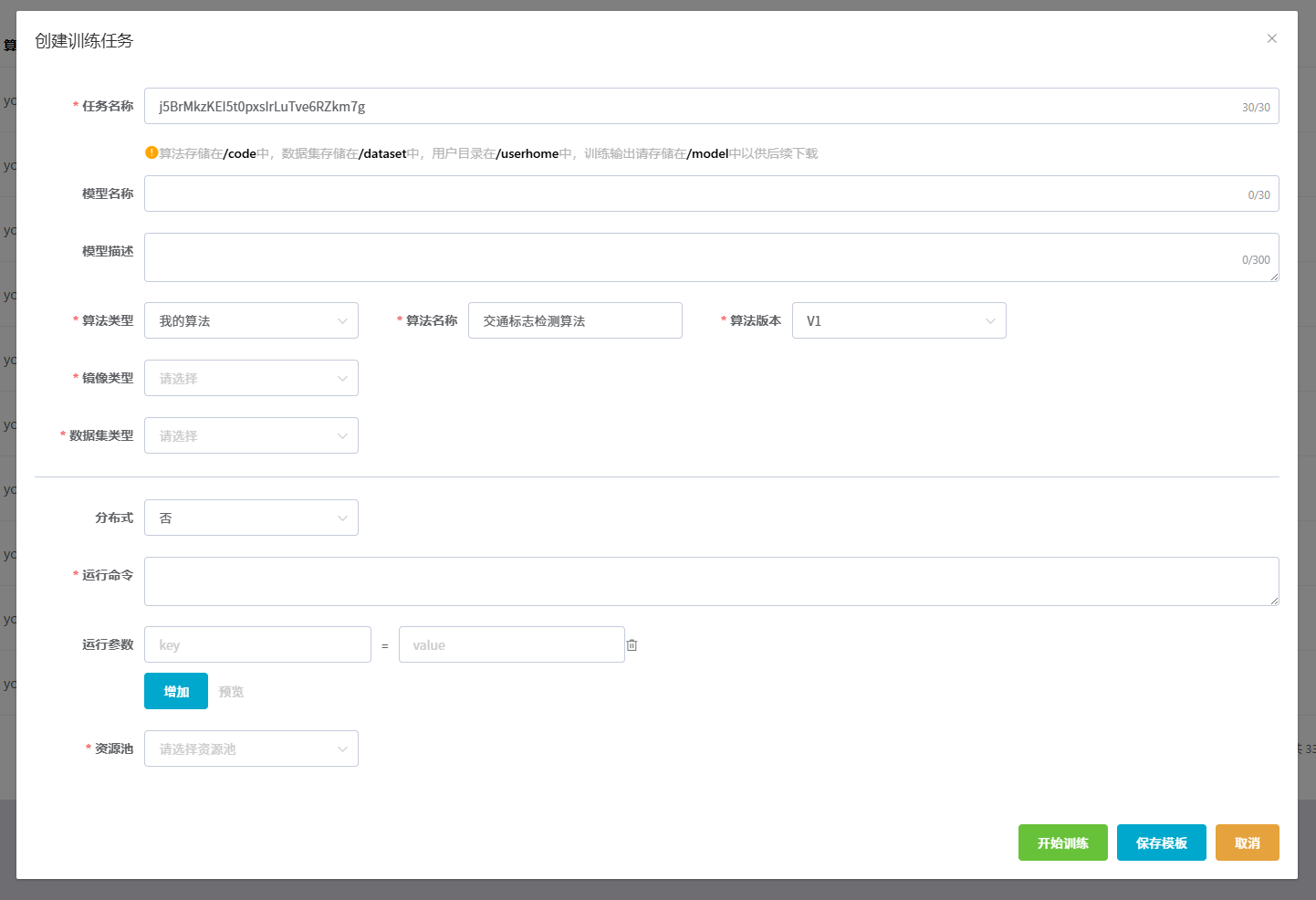Open the 算法类型 dropdown
The image size is (1316, 900).
251,320
